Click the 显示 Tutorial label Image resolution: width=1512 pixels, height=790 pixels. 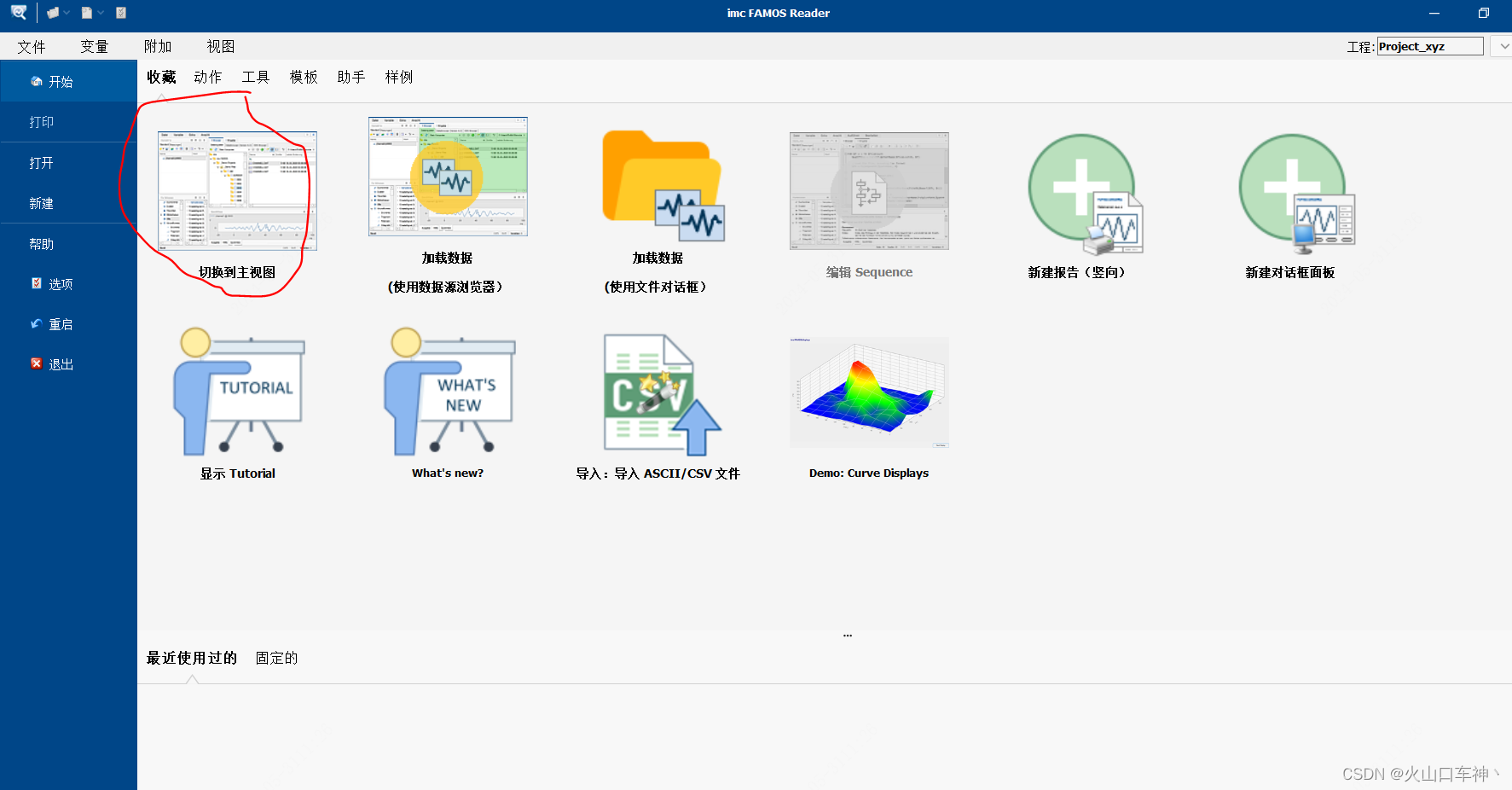pos(238,473)
